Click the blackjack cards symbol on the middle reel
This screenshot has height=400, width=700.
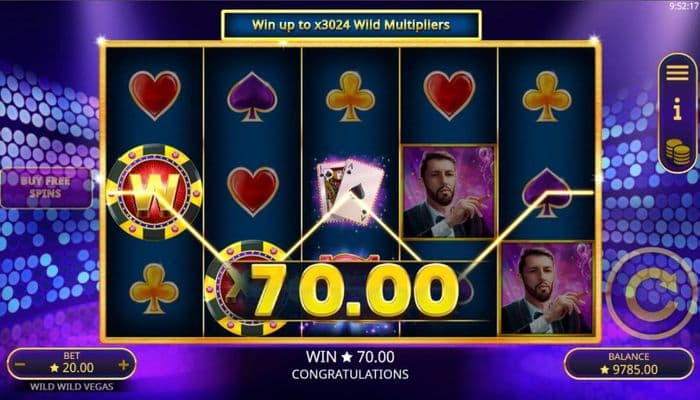tap(350, 191)
